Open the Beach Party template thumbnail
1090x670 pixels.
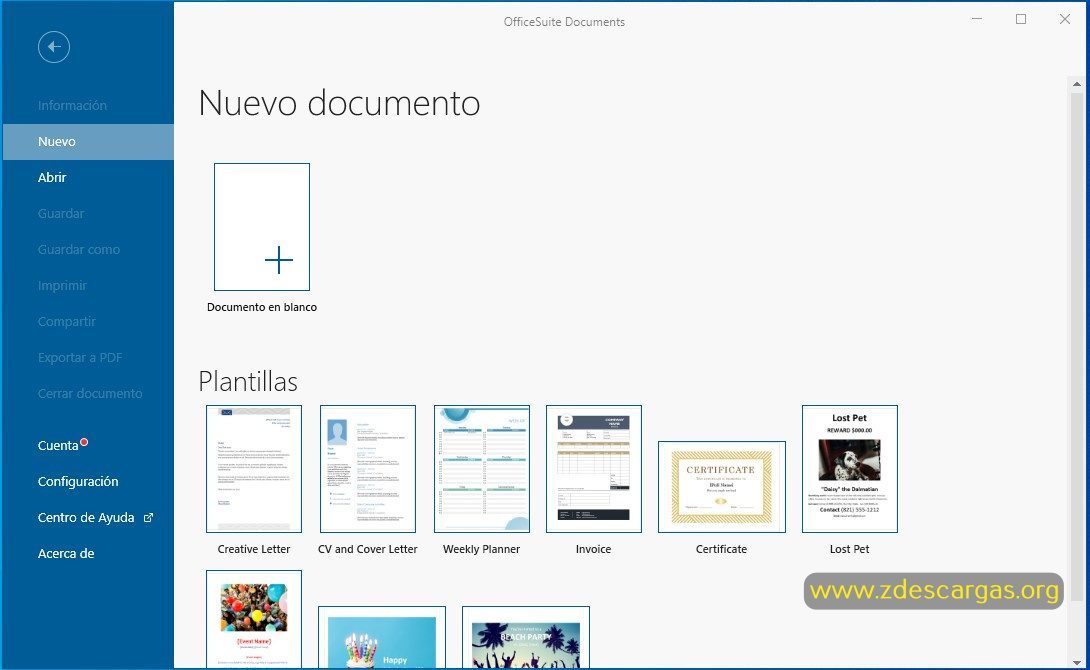coord(526,637)
